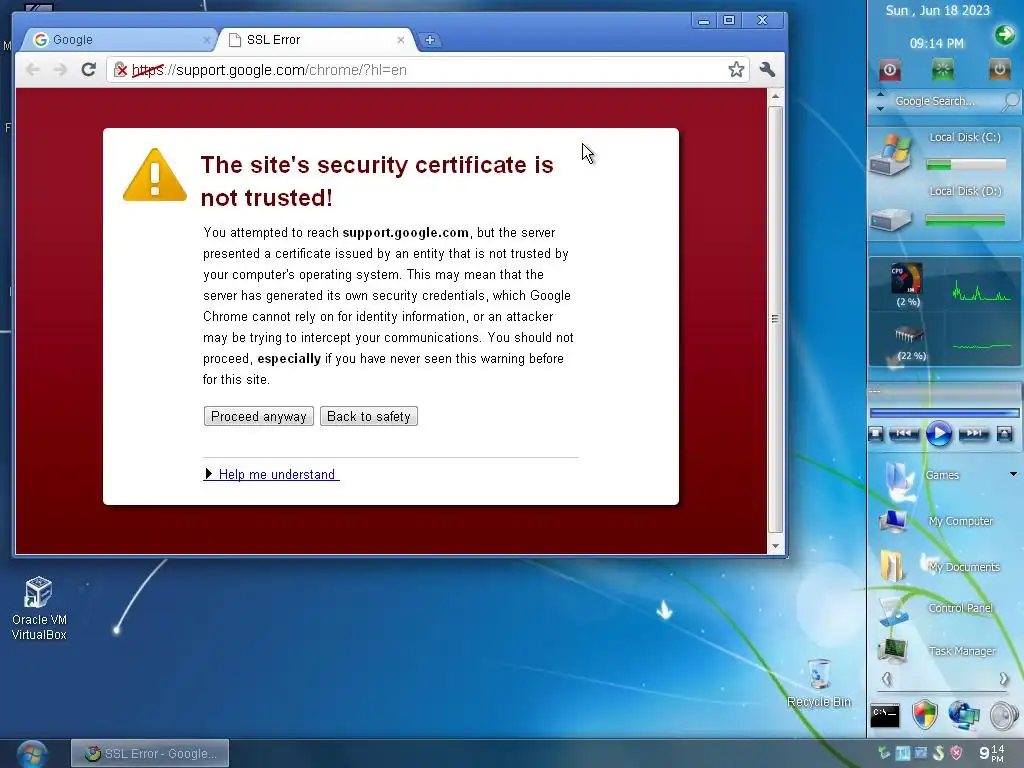Viewport: 1024px width, 768px height.
Task: Expand the Help me understand link
Action: [272, 474]
